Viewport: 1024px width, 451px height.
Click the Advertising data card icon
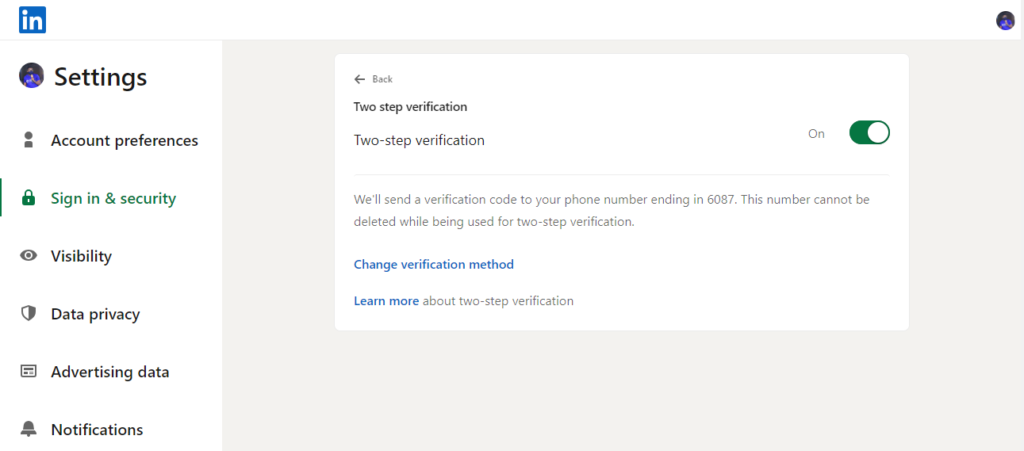[28, 371]
